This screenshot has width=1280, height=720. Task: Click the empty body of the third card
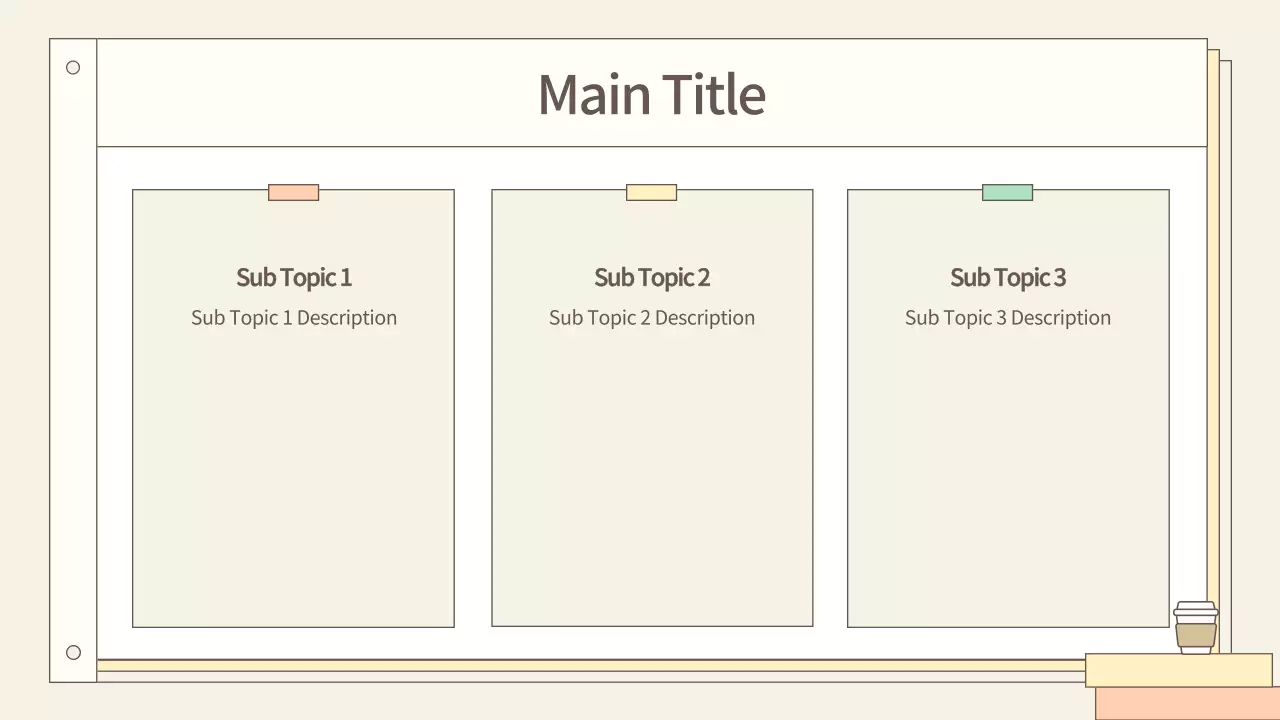pyautogui.click(x=1007, y=480)
